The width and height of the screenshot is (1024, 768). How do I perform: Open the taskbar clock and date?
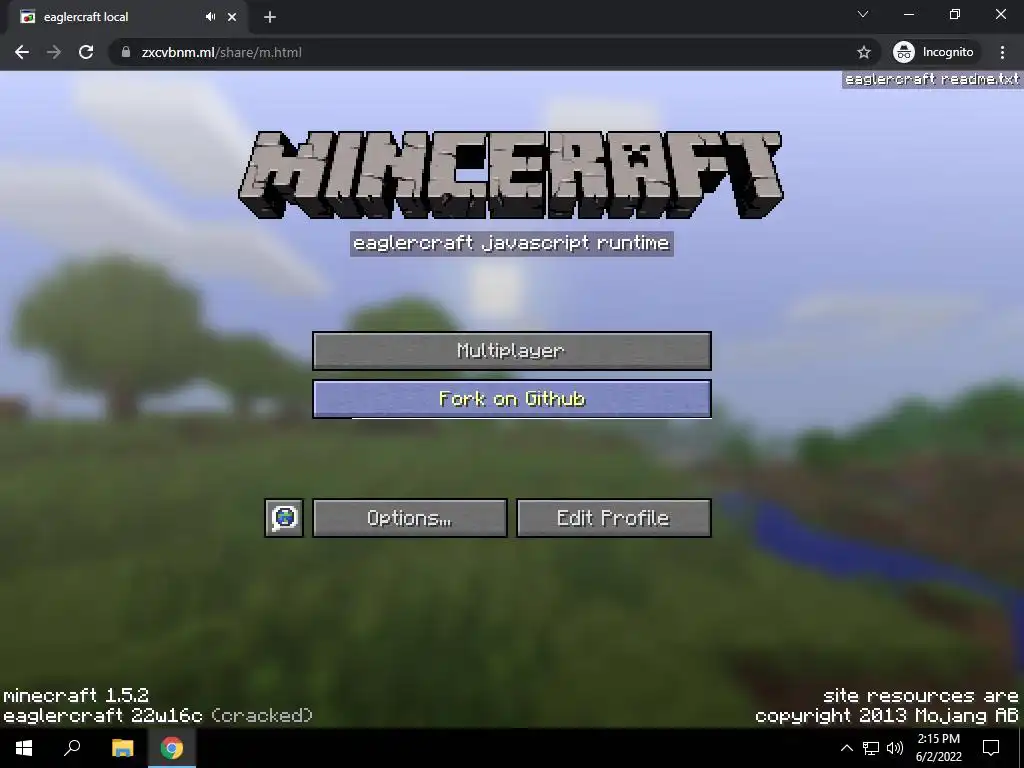tap(938, 748)
